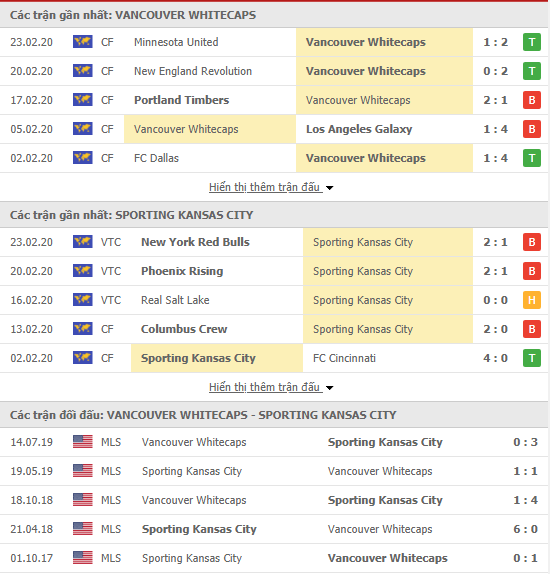Click green T badge in FC Cincinnati row
This screenshot has height=574, width=550.
coord(532,358)
